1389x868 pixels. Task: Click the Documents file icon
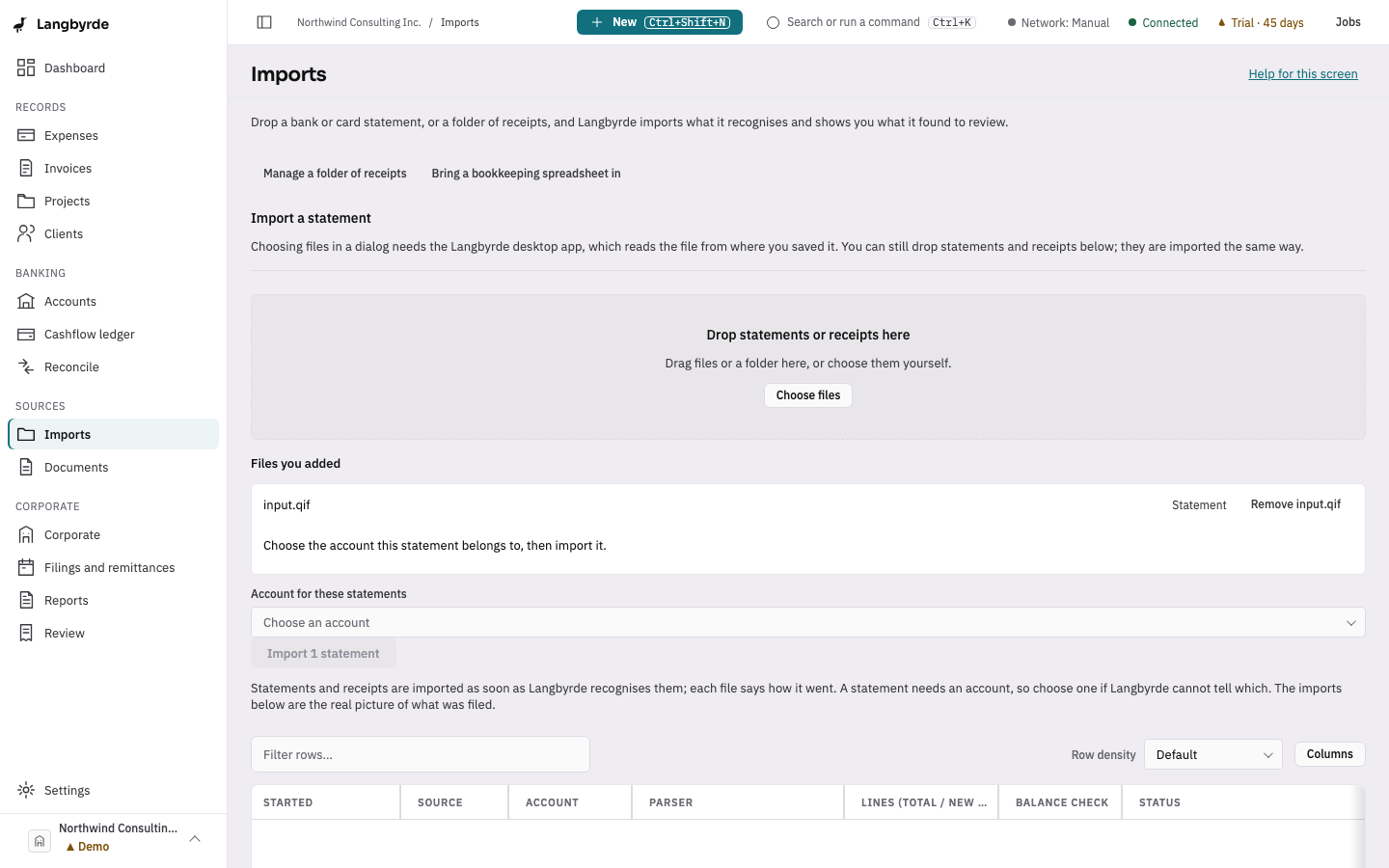pyautogui.click(x=26, y=467)
